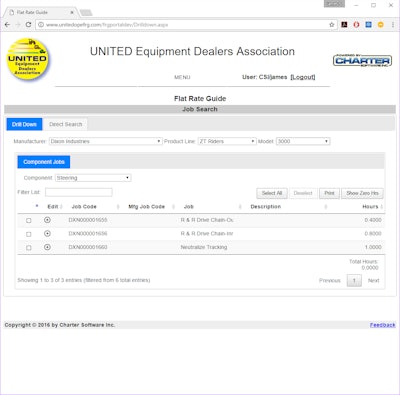Reload the page with refresh icon
Viewport: 400px width, 395px height.
click(28, 25)
